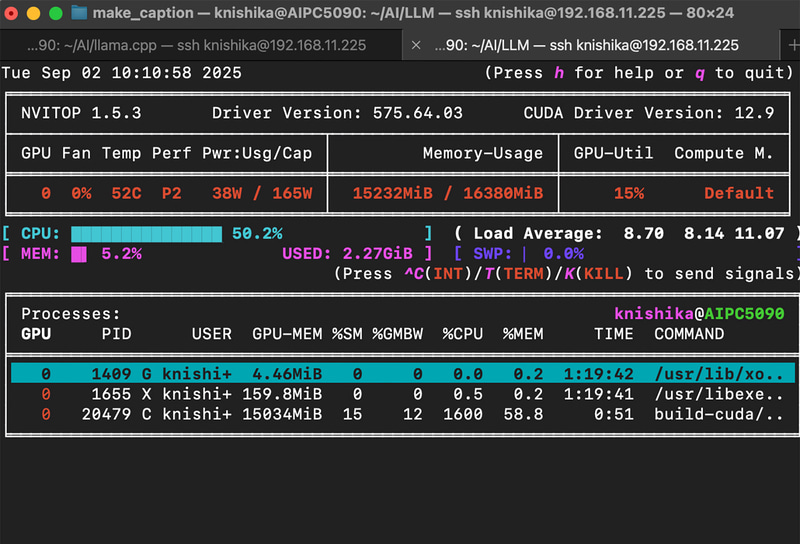
Task: Click the yellow minimize window button
Action: tap(33, 13)
